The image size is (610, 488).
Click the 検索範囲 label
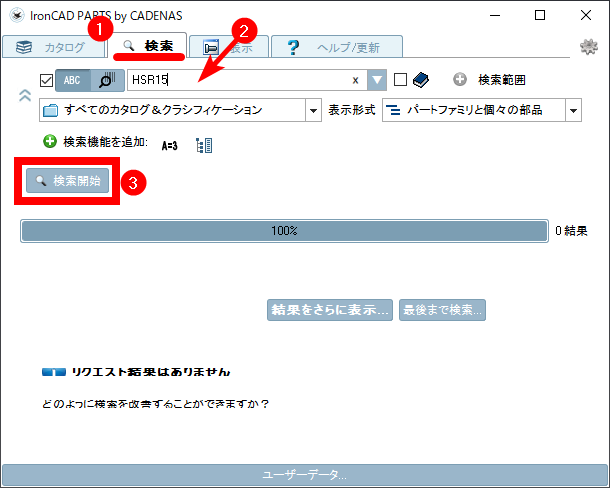pos(501,80)
